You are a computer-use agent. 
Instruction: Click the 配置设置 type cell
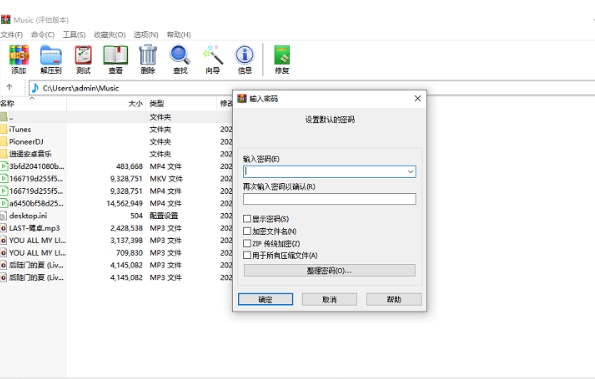(164, 215)
